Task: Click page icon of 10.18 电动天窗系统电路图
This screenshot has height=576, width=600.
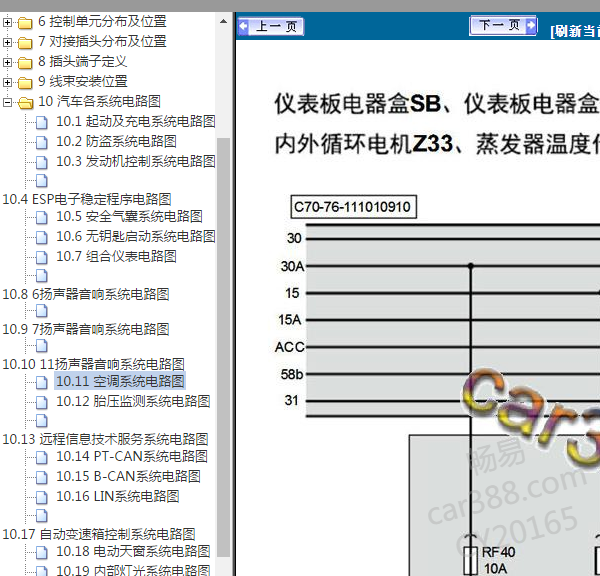Action: [x=42, y=552]
